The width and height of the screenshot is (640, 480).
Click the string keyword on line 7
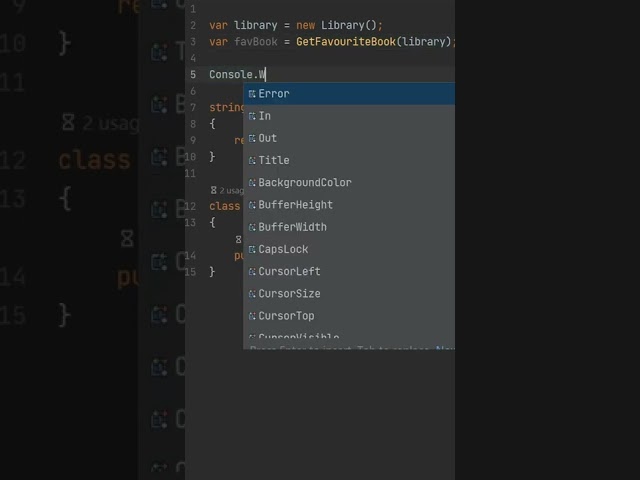coord(227,107)
